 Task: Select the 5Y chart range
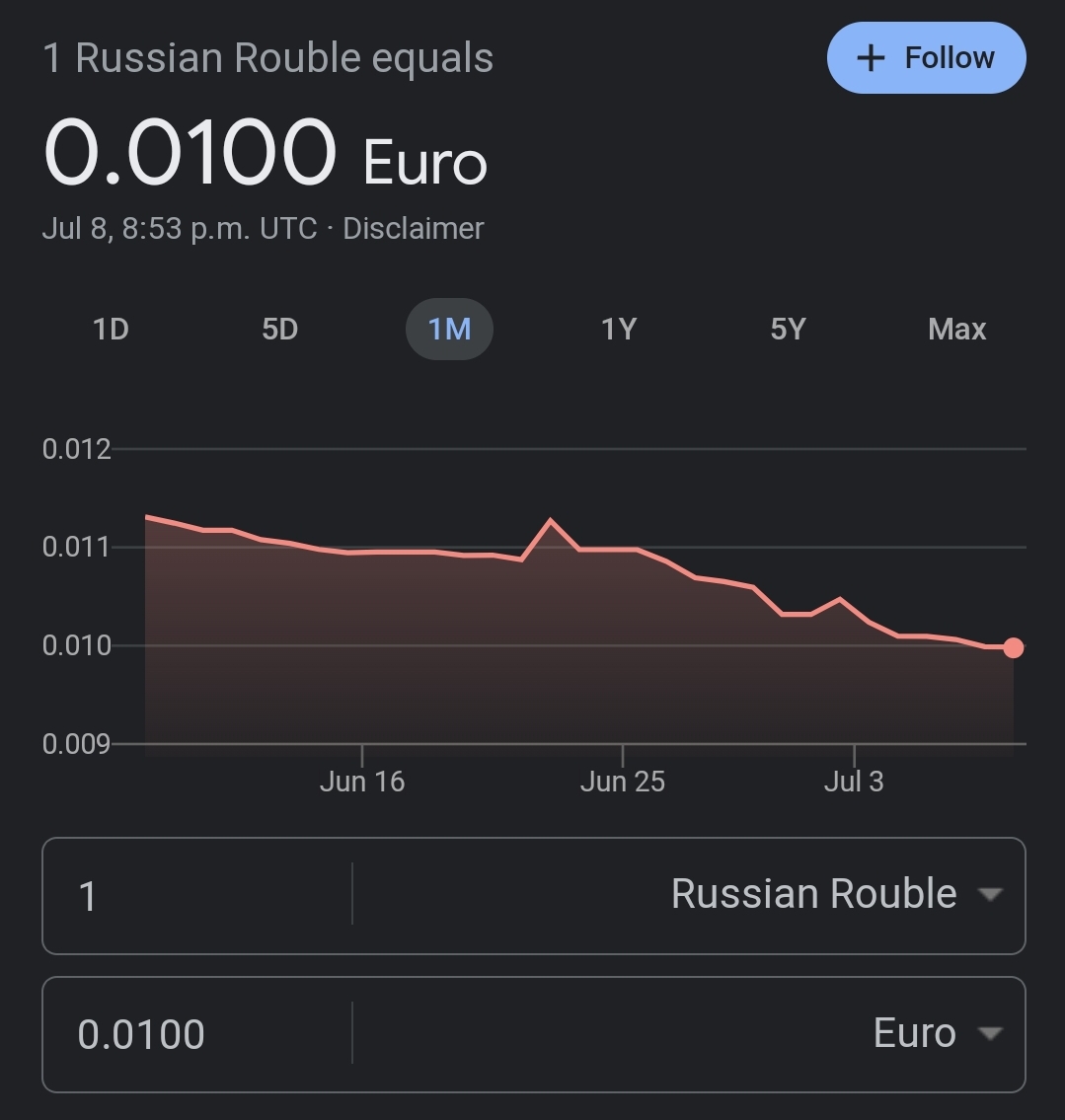coord(788,330)
